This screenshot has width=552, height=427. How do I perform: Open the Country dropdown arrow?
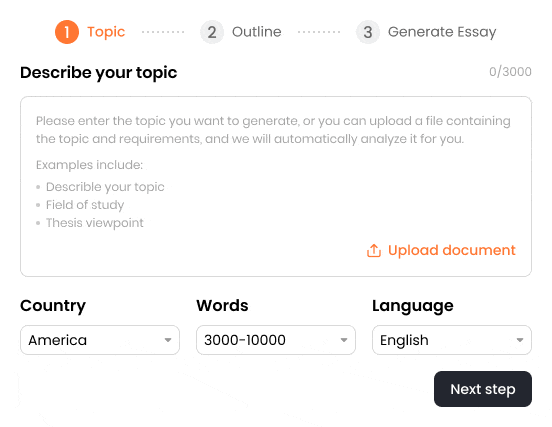(x=168, y=340)
